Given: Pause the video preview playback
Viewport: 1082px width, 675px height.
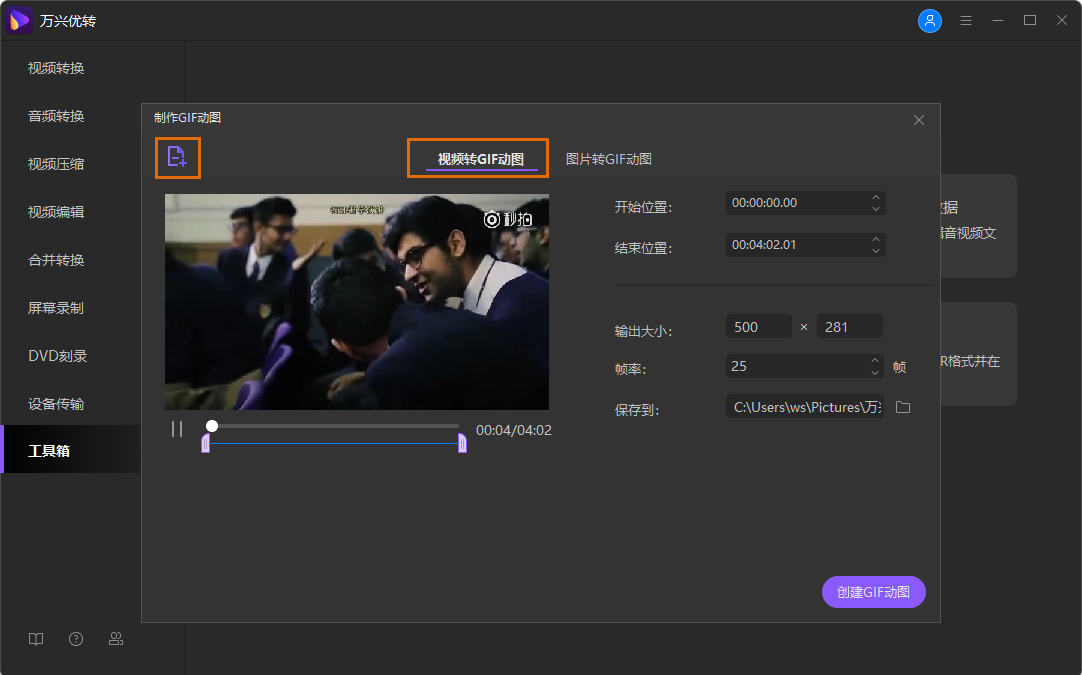Looking at the screenshot, I should point(177,429).
